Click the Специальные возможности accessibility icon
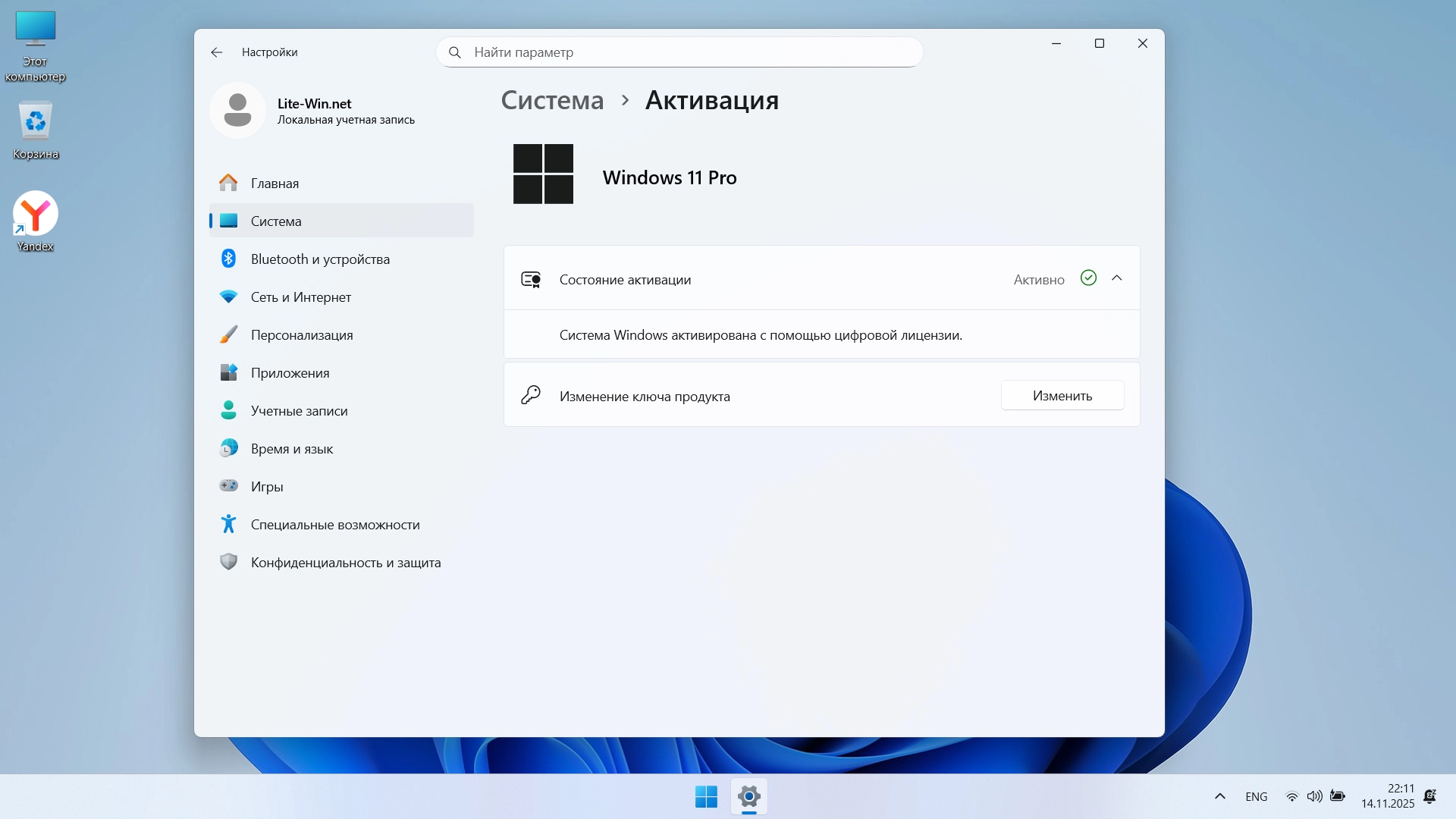The image size is (1456, 819). [x=228, y=524]
